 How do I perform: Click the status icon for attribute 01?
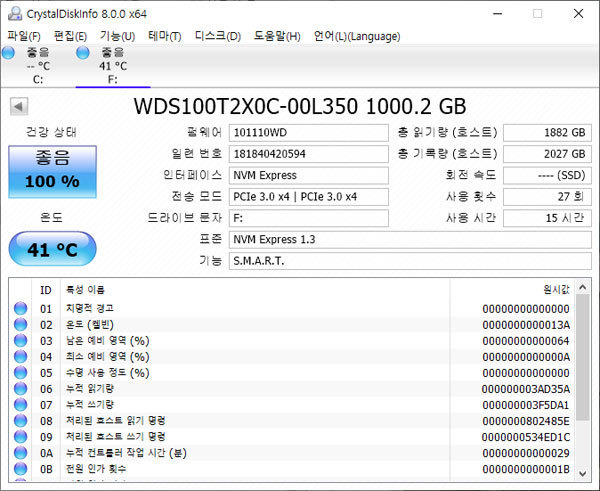tap(21, 308)
